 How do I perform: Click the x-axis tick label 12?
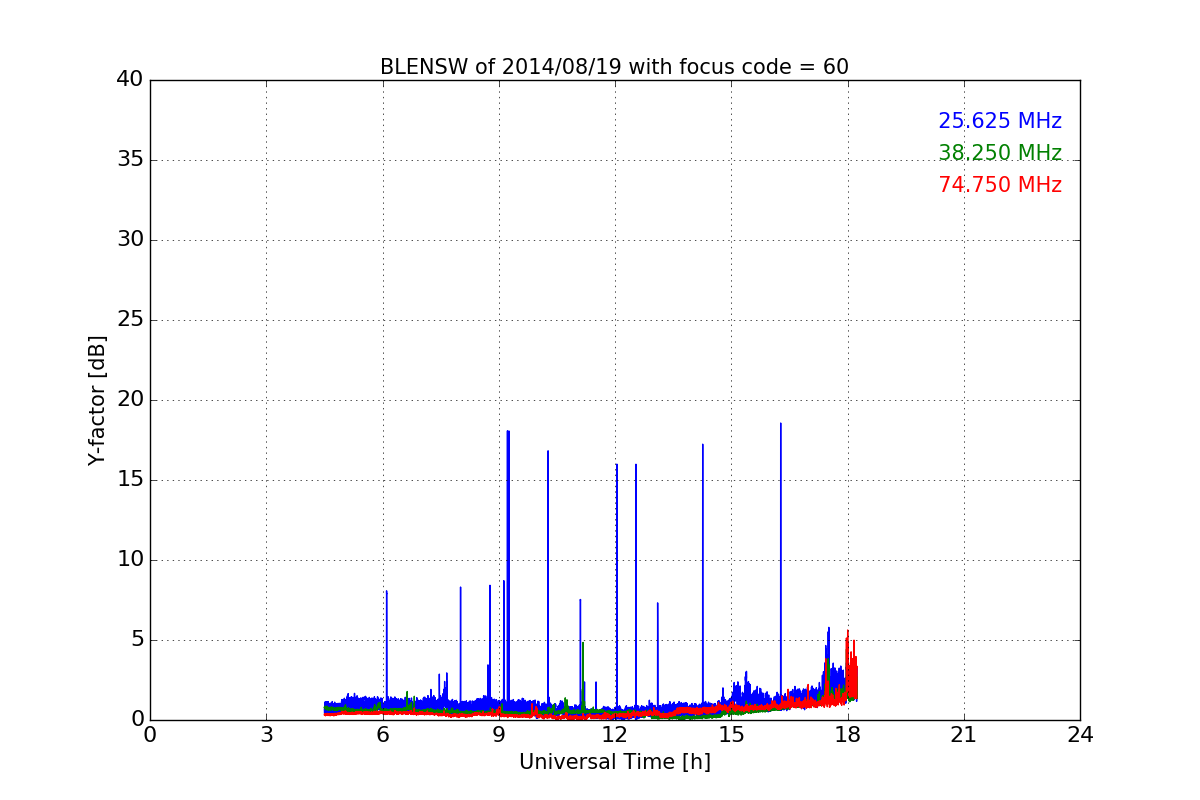point(615,734)
